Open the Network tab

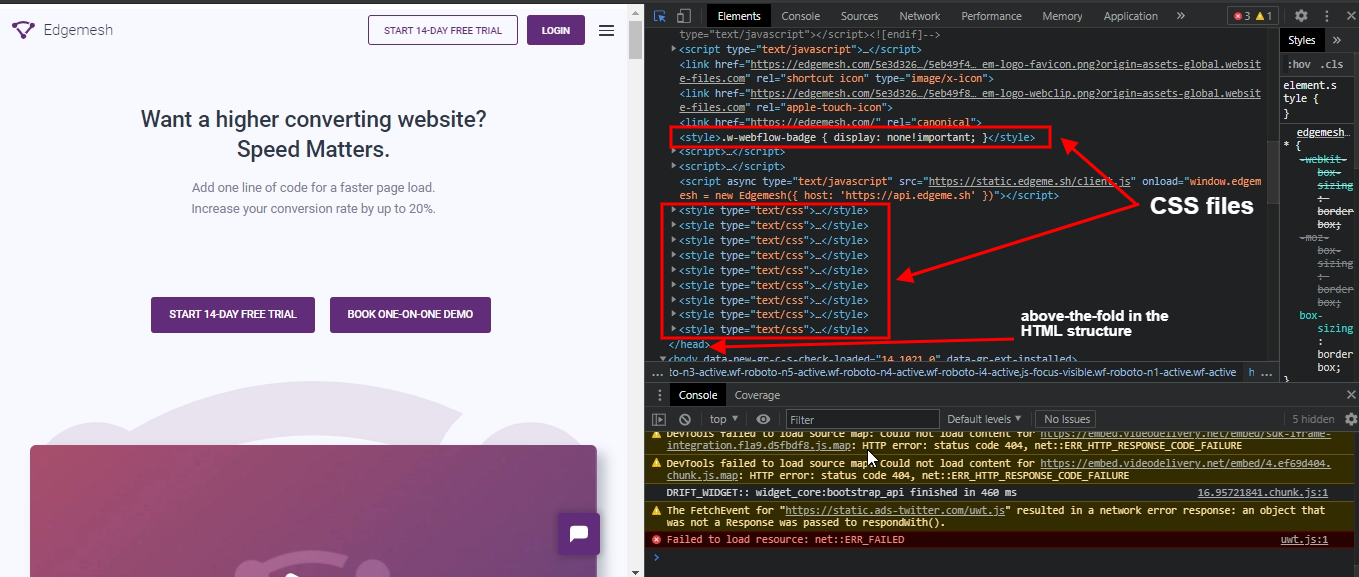(919, 16)
